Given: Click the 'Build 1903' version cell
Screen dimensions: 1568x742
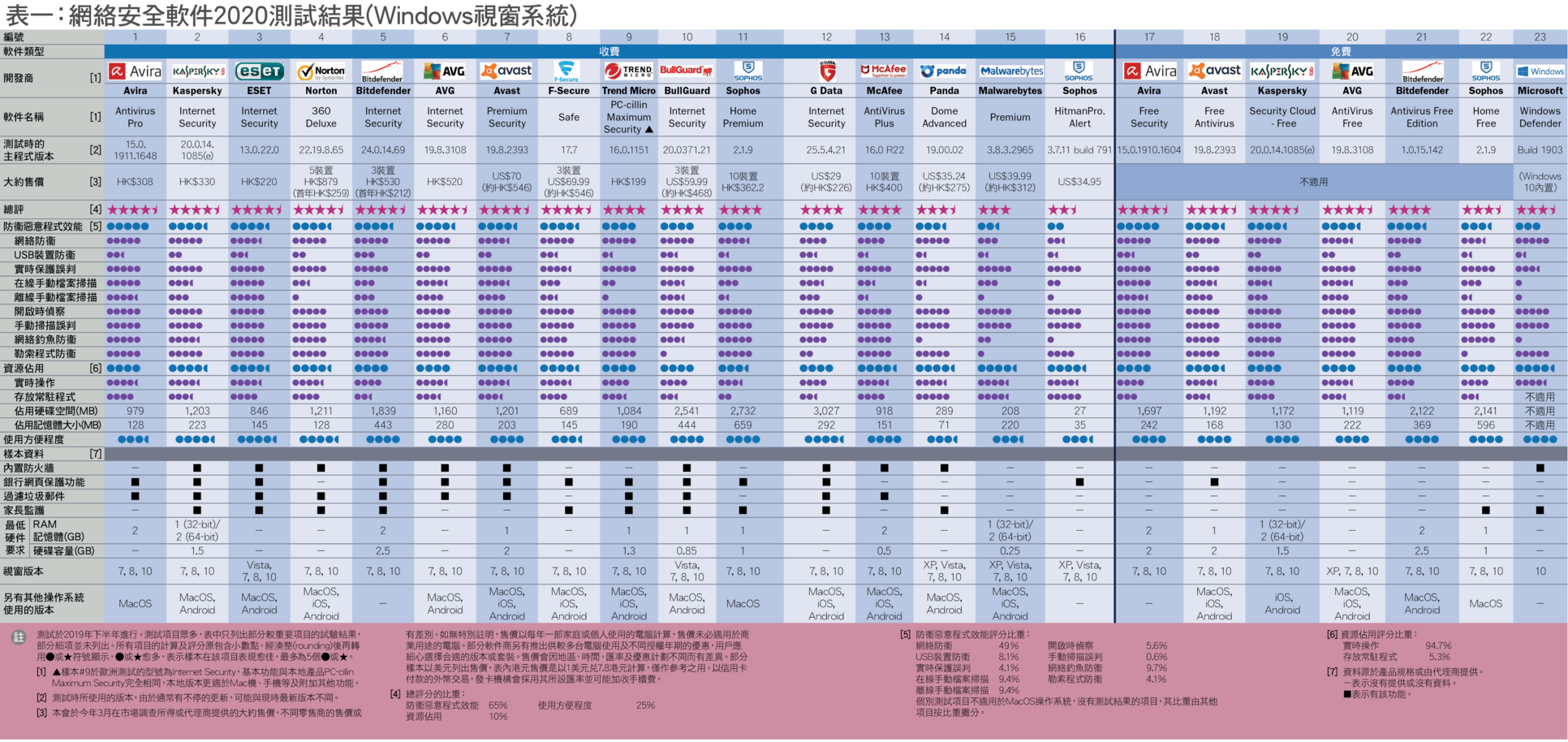Looking at the screenshot, I should pos(1540,150).
